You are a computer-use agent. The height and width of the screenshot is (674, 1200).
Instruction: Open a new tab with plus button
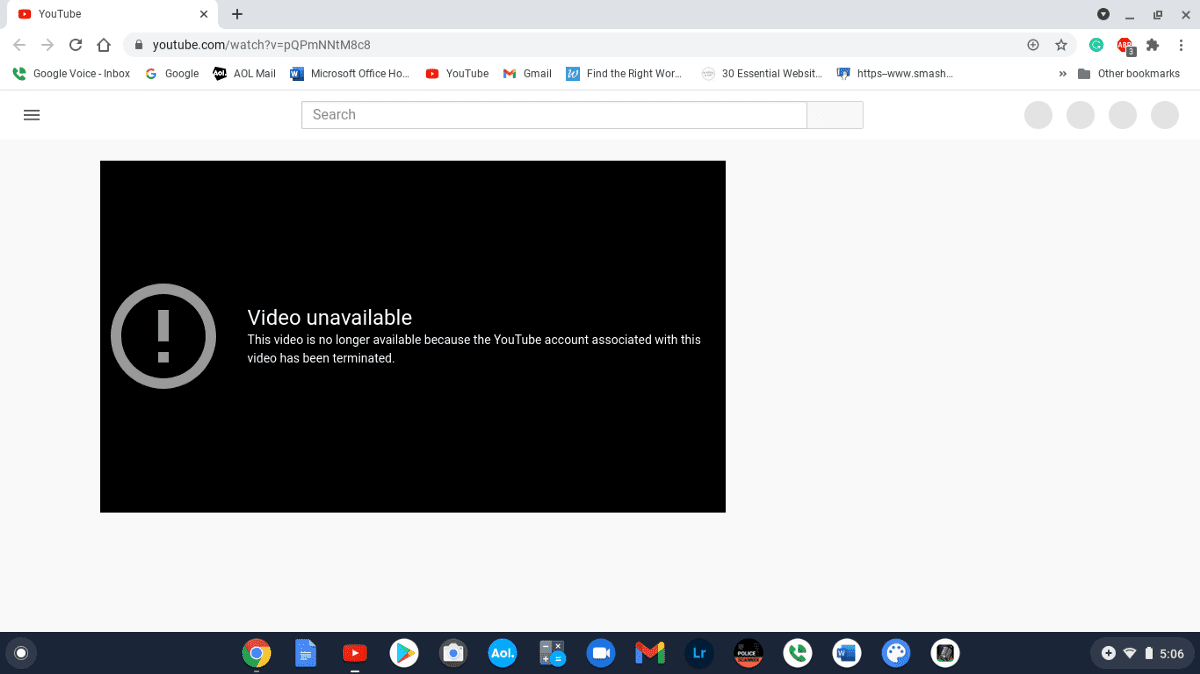point(237,14)
